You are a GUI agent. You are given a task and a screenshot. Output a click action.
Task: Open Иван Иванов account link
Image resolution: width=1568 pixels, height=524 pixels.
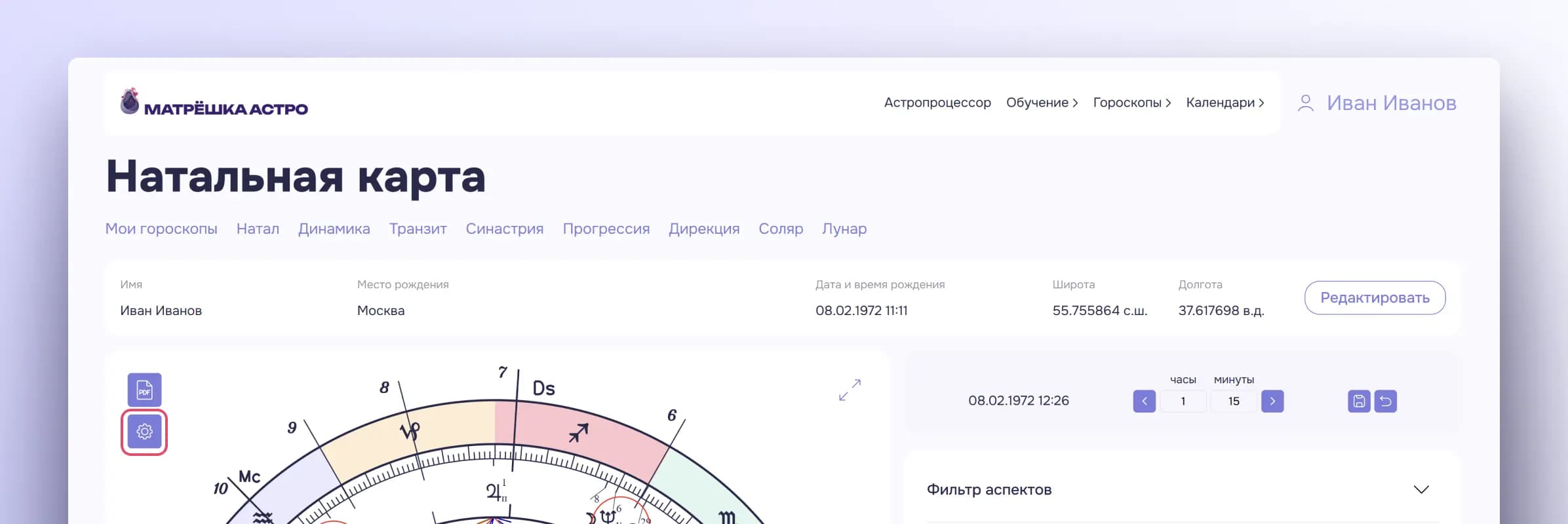point(1392,103)
